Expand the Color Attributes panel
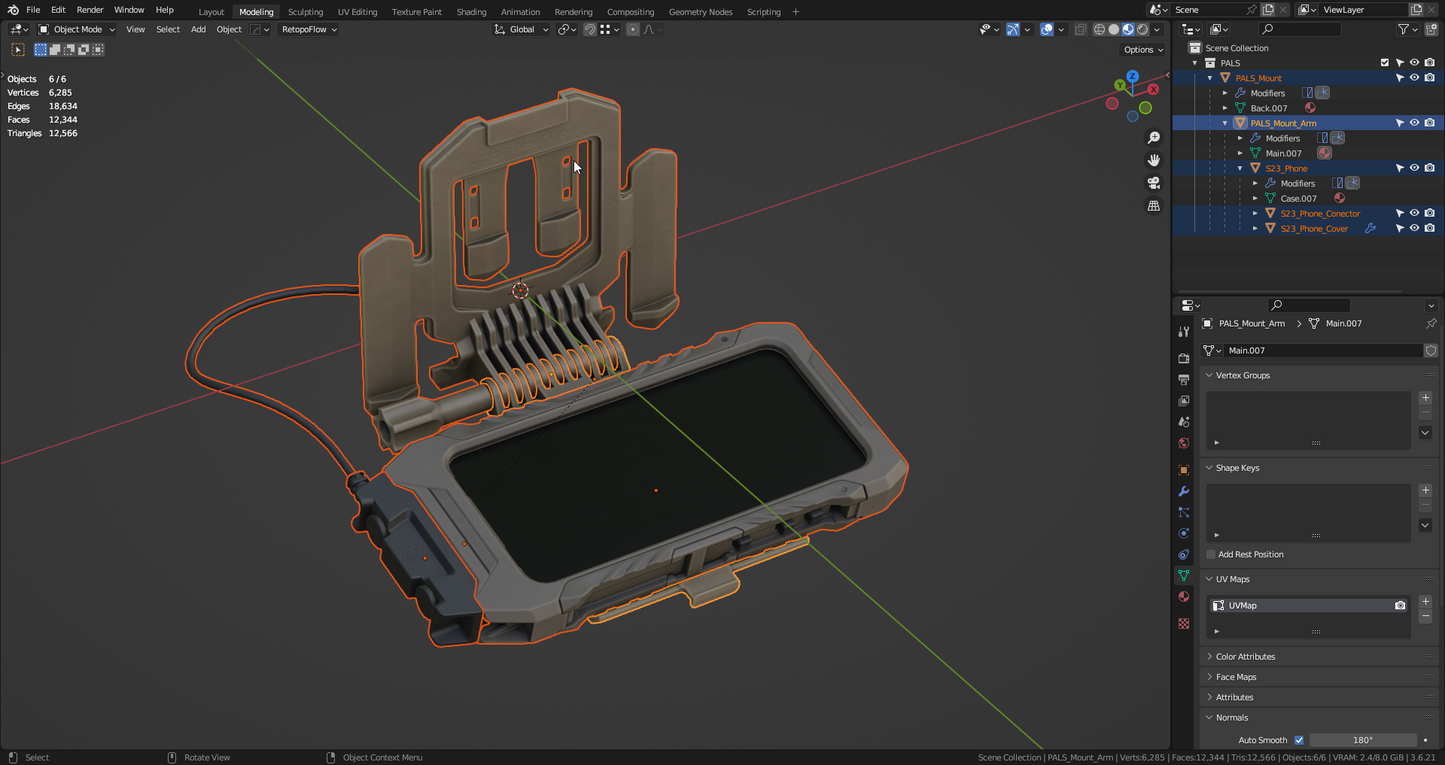Screen dimensions: 1445x765 (1245, 657)
